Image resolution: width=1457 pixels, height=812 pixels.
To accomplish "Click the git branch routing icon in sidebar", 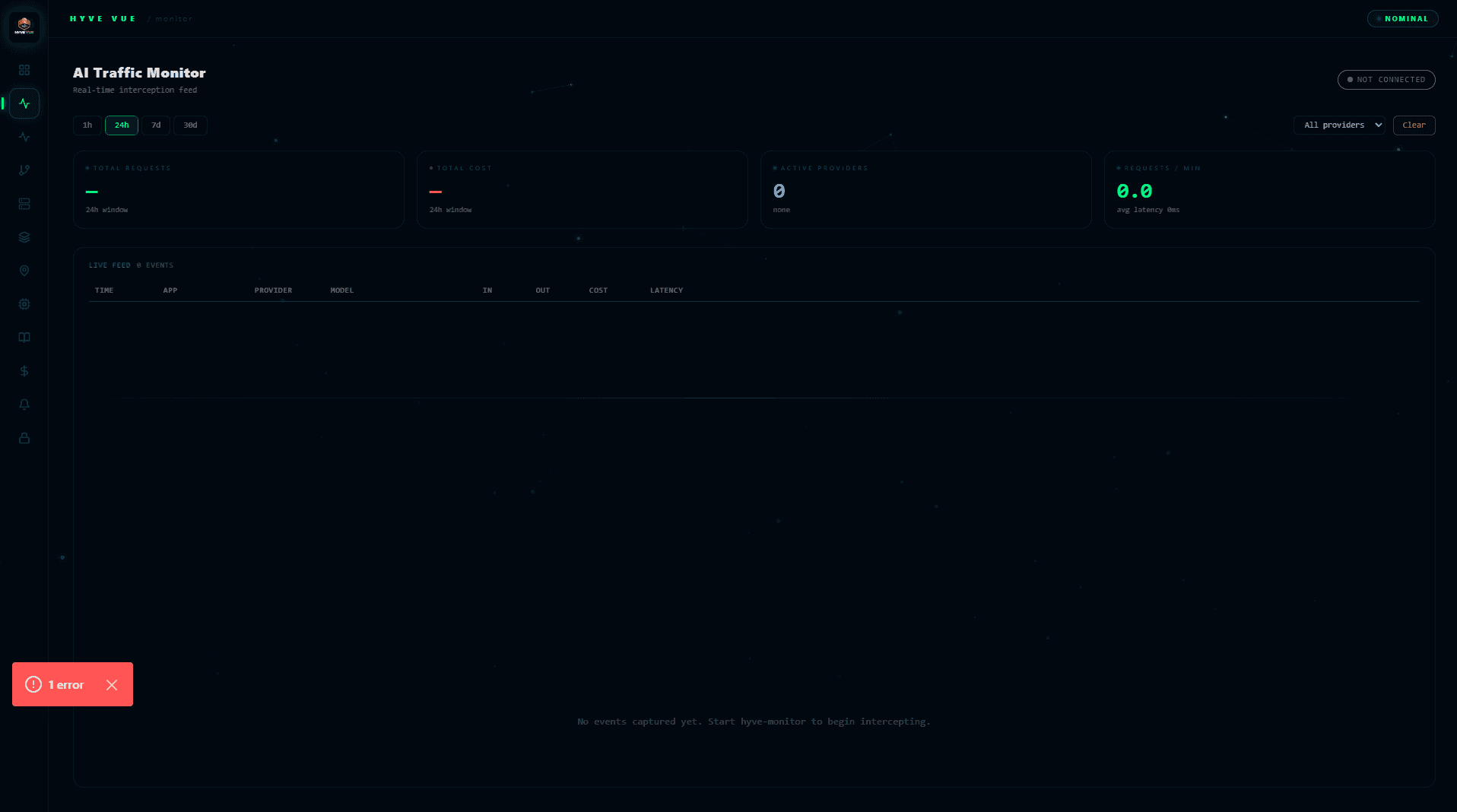I will click(24, 170).
